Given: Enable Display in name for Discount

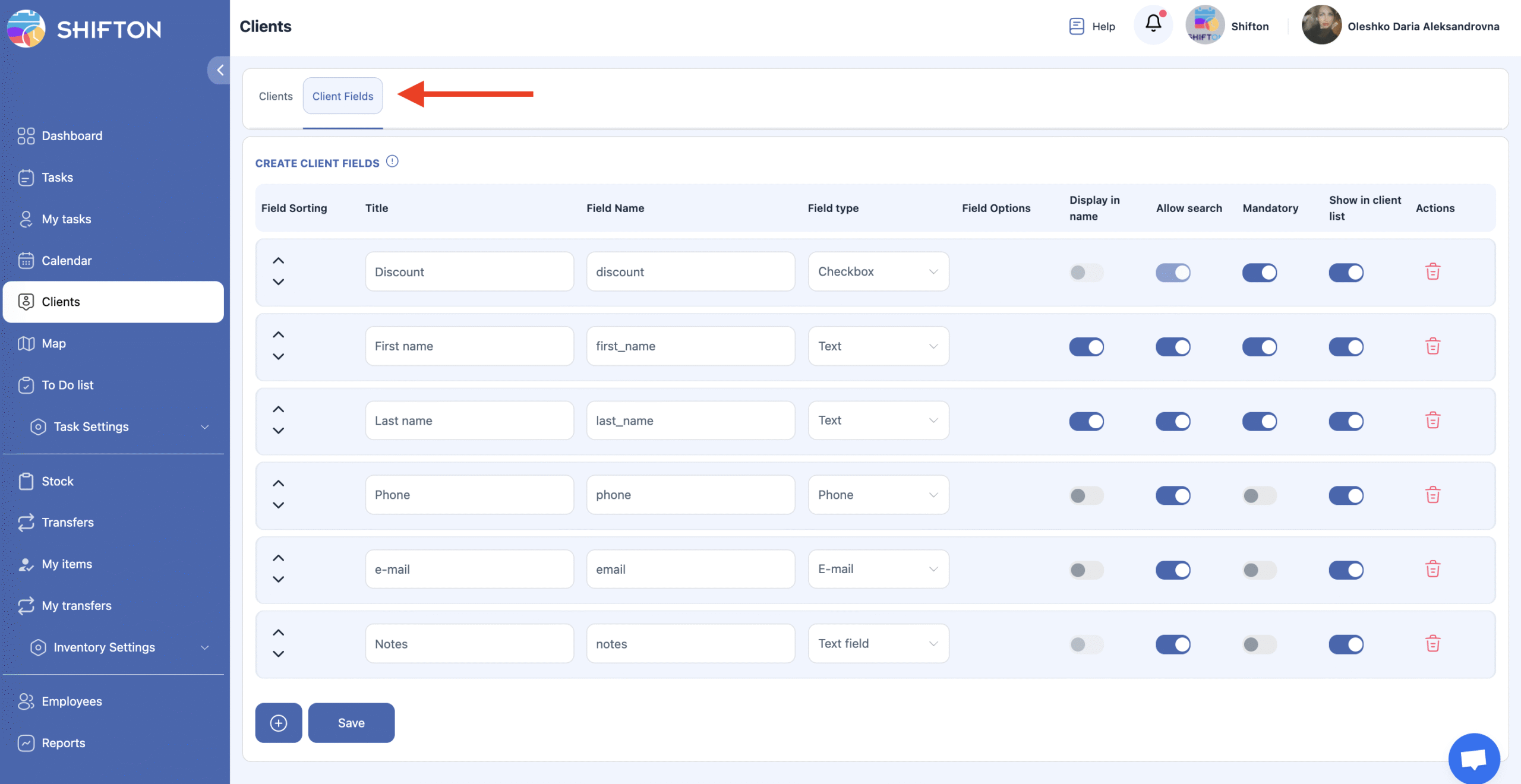Looking at the screenshot, I should pos(1085,273).
